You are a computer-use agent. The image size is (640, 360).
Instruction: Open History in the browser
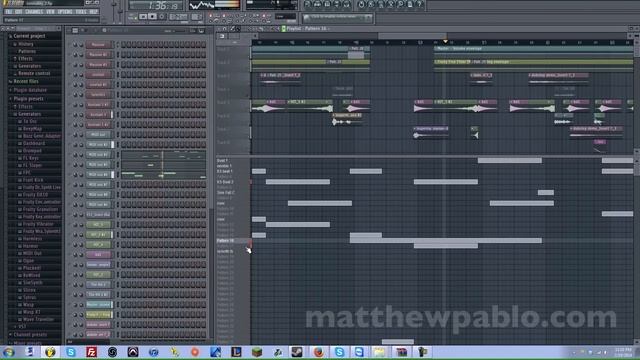click(25, 44)
